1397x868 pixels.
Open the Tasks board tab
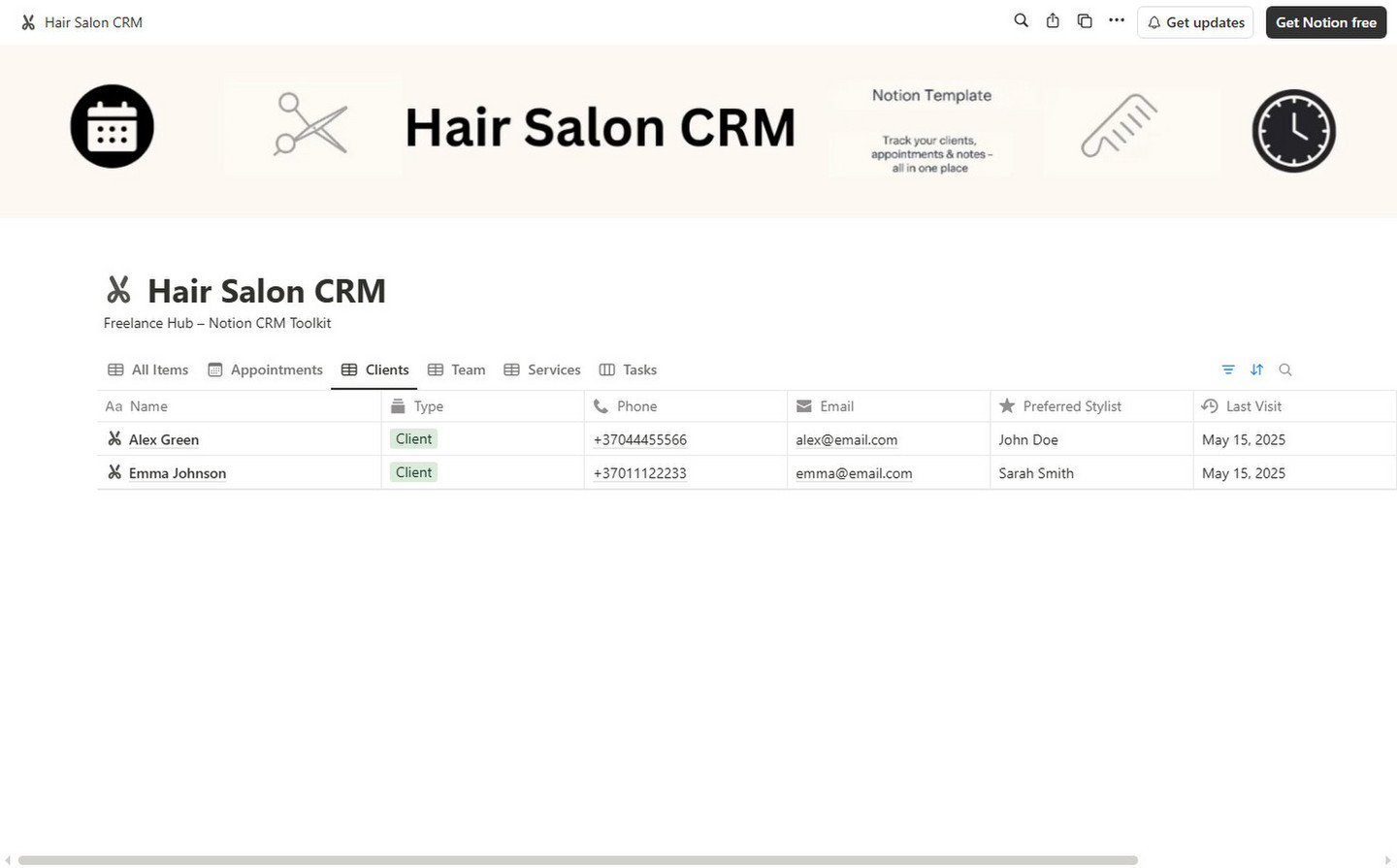point(629,370)
